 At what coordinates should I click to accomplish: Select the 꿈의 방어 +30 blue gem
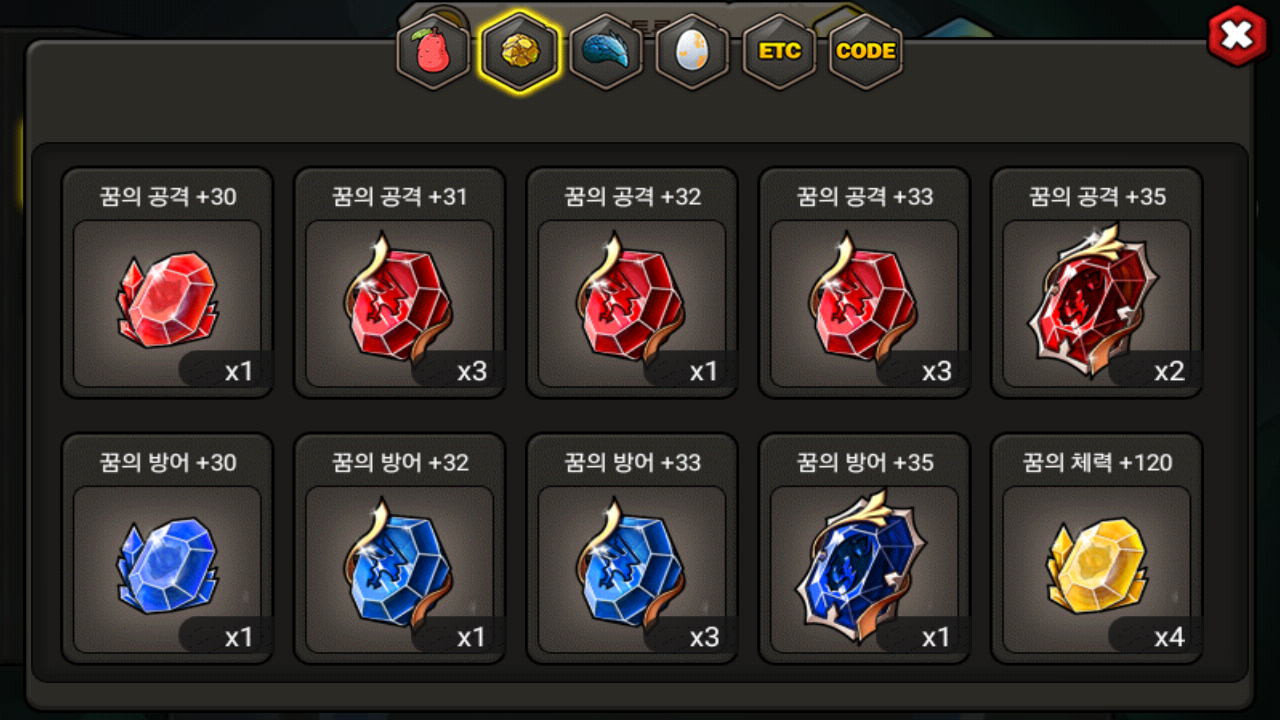point(167,548)
